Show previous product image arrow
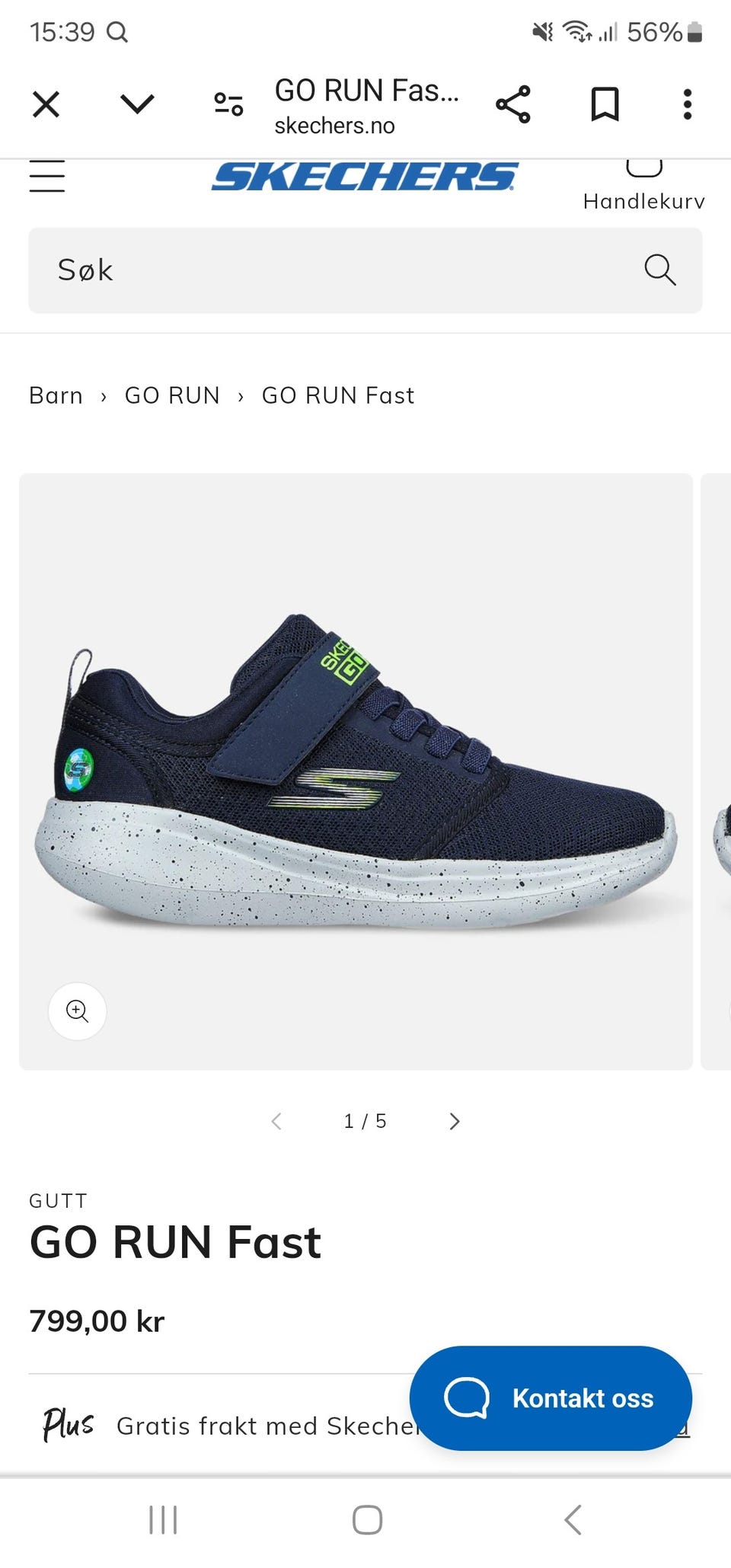 coord(276,1121)
